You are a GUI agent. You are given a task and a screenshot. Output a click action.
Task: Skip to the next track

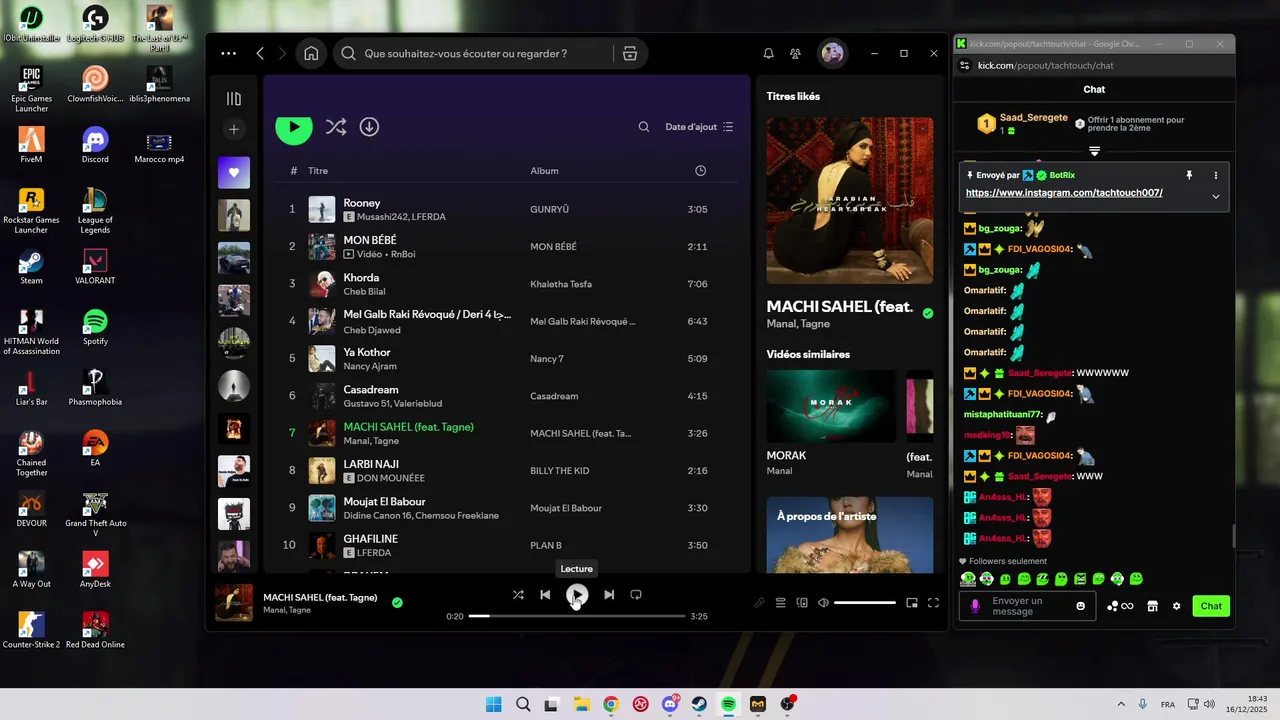click(x=609, y=595)
